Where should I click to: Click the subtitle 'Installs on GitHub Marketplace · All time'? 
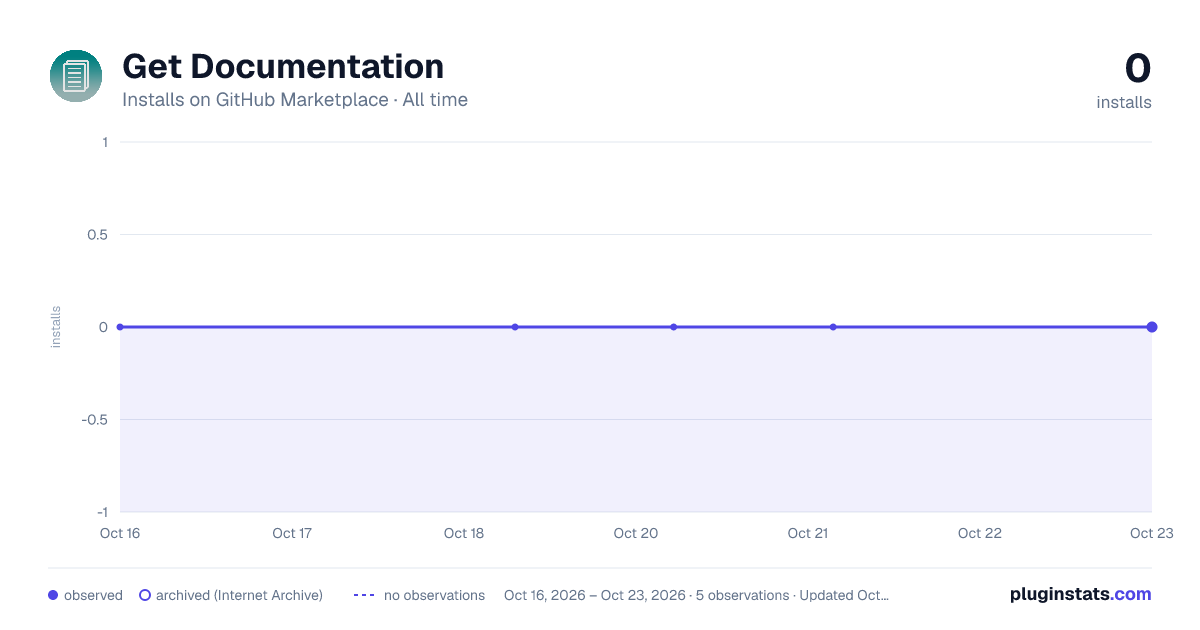(x=295, y=100)
